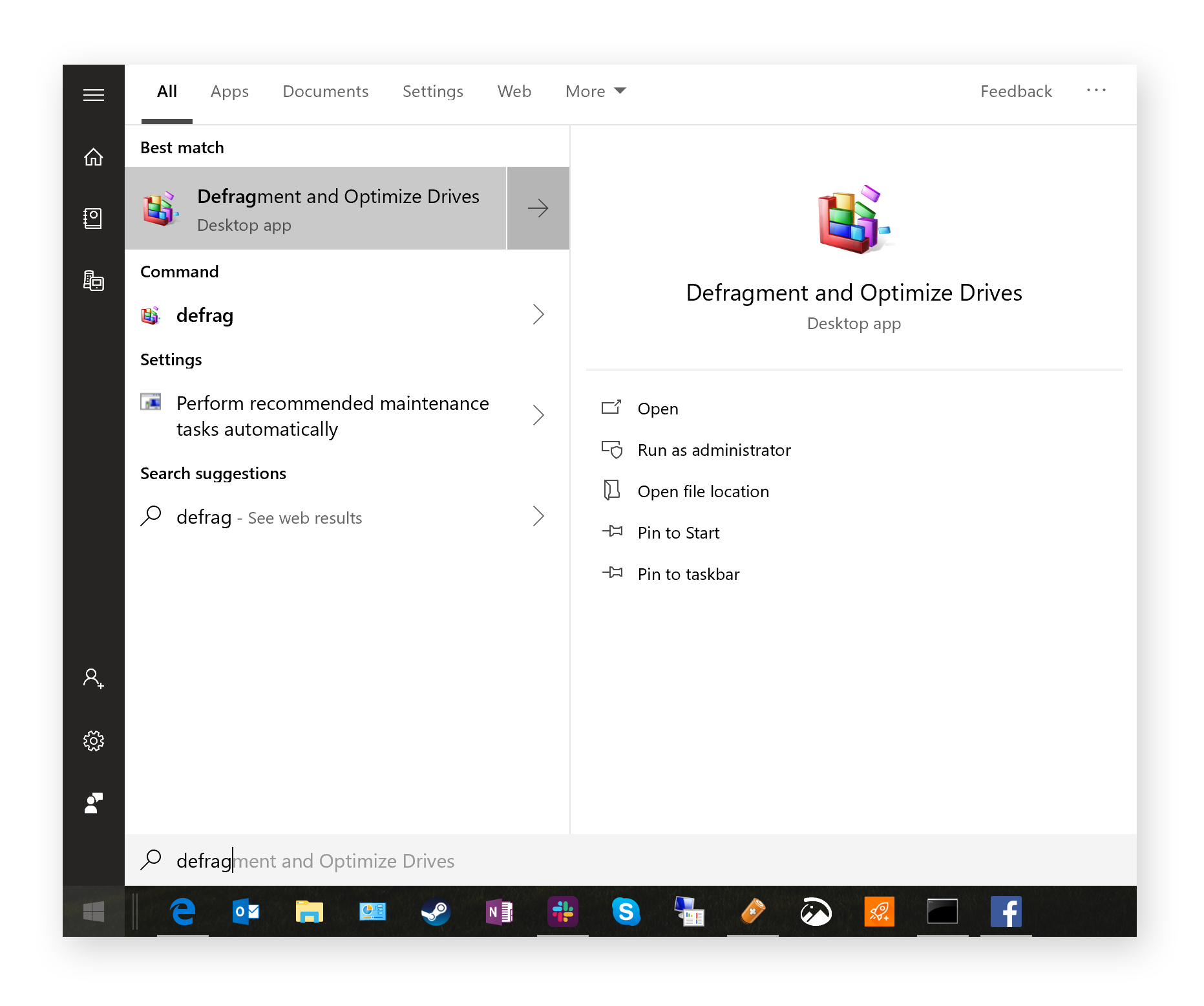Open Facebook from the taskbar

coord(1006,912)
